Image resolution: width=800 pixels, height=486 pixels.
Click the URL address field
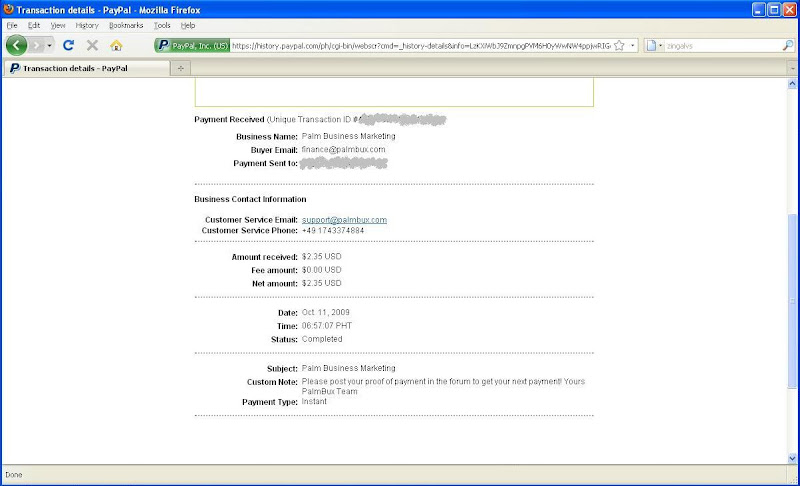(x=421, y=46)
